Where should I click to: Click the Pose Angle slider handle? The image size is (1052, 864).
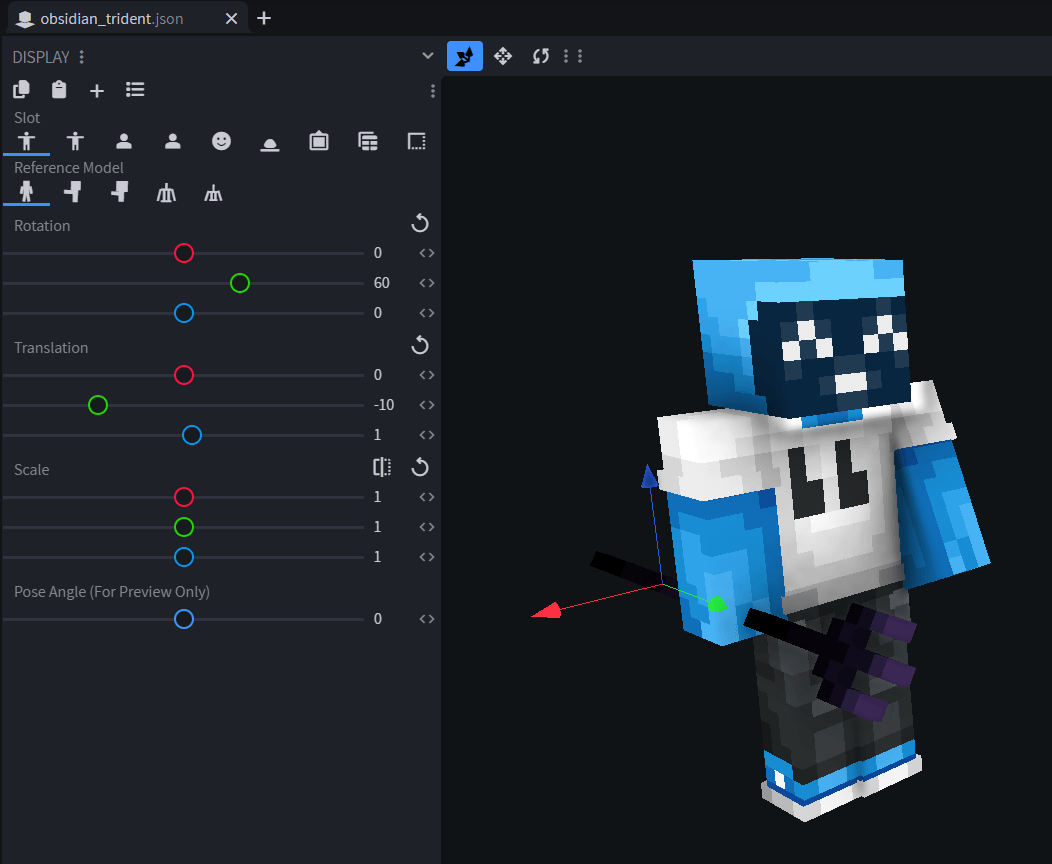click(184, 619)
